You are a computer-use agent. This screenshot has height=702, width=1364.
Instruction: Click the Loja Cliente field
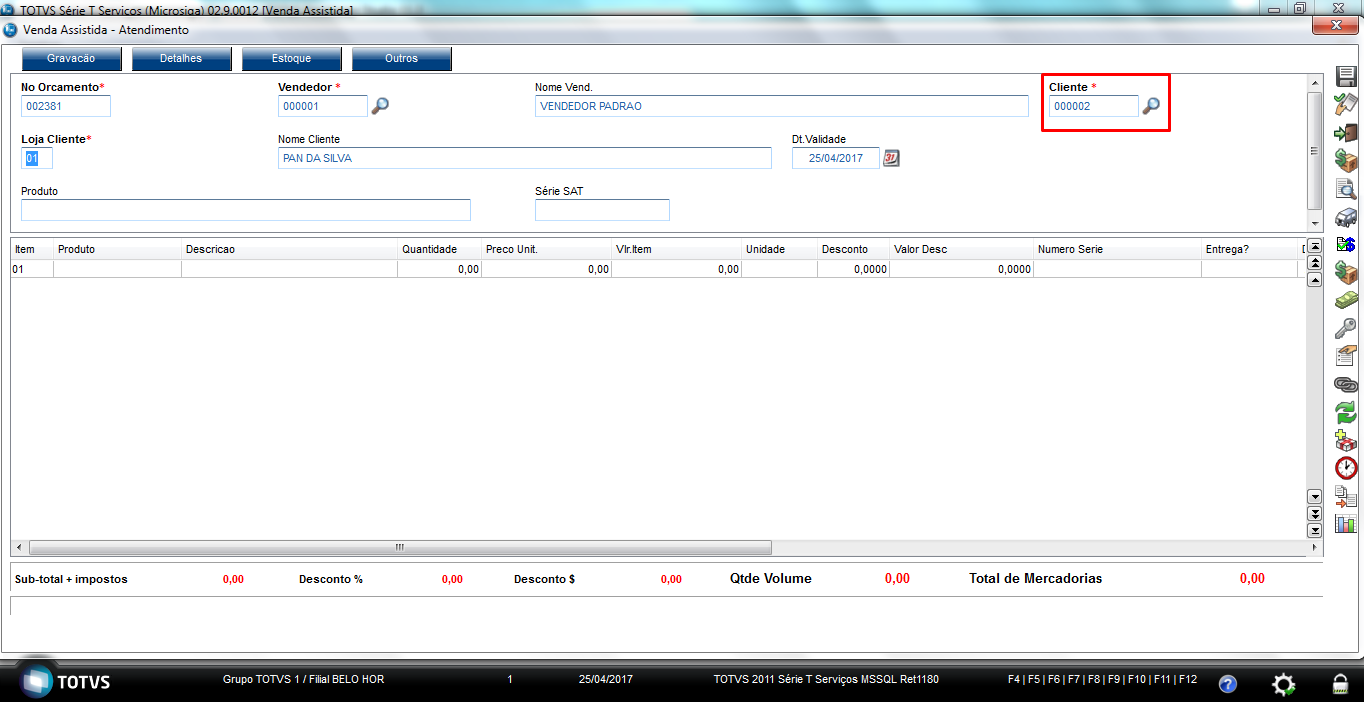pos(37,158)
